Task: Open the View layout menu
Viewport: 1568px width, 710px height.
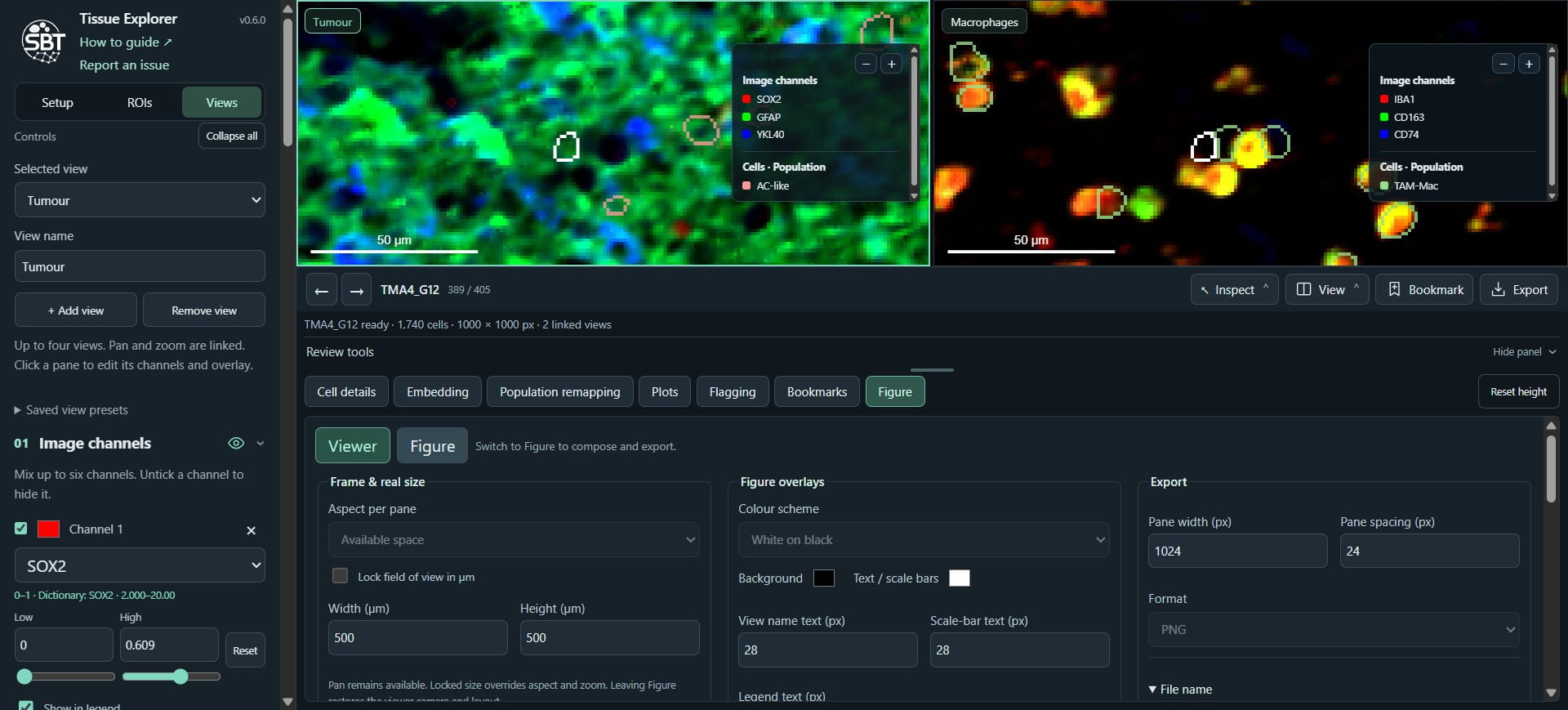Action: (x=1327, y=290)
